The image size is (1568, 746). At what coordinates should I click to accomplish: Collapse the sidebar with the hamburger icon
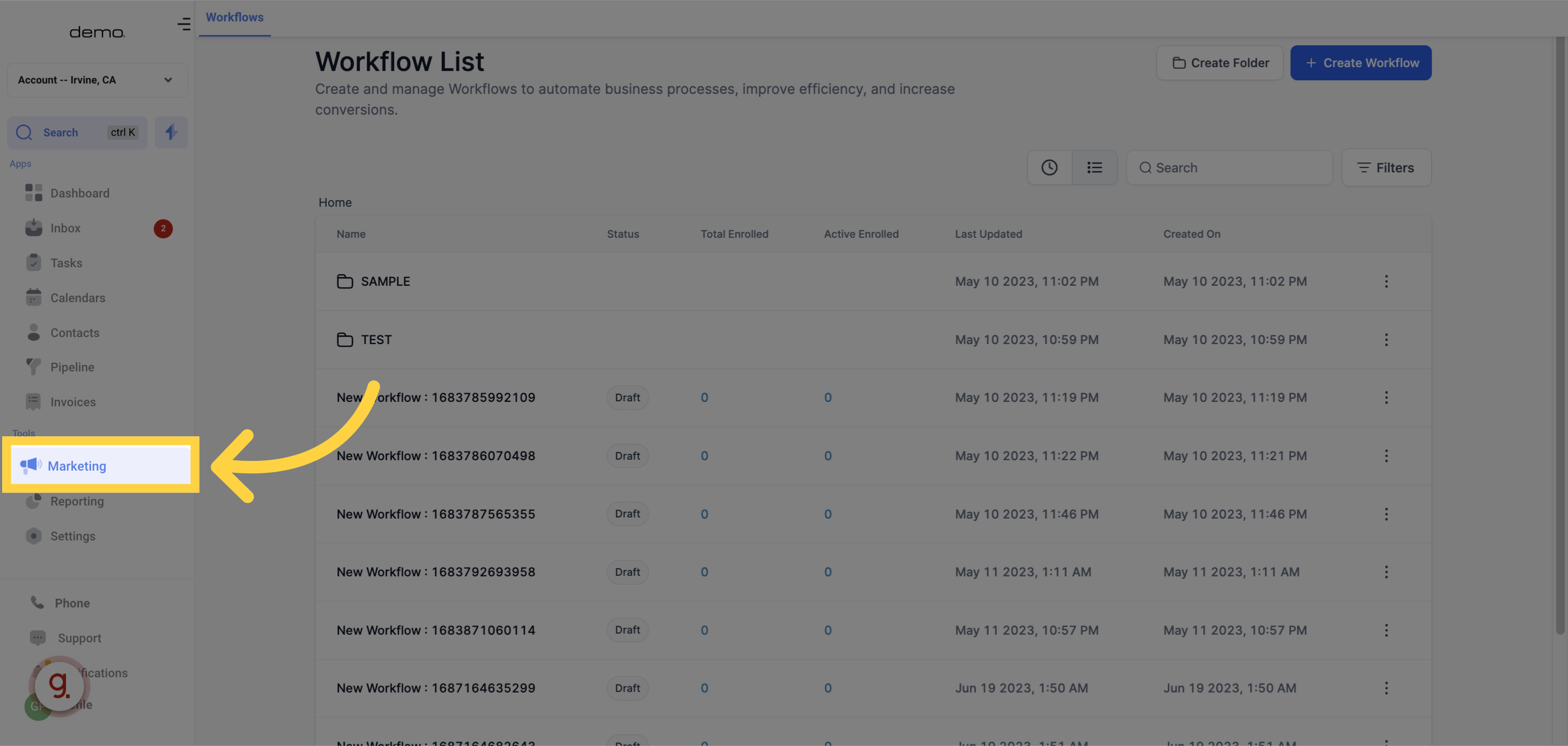pyautogui.click(x=184, y=25)
